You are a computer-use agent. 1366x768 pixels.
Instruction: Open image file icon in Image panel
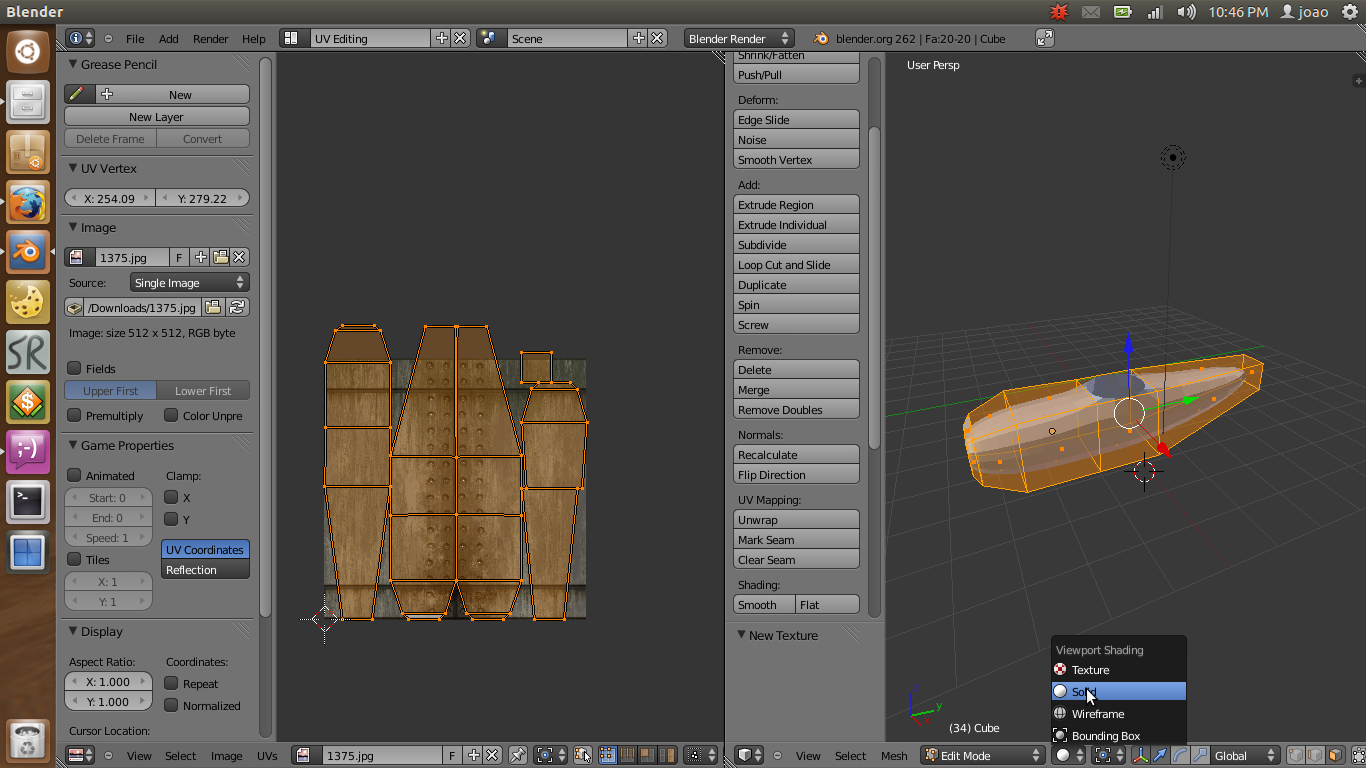tap(221, 257)
